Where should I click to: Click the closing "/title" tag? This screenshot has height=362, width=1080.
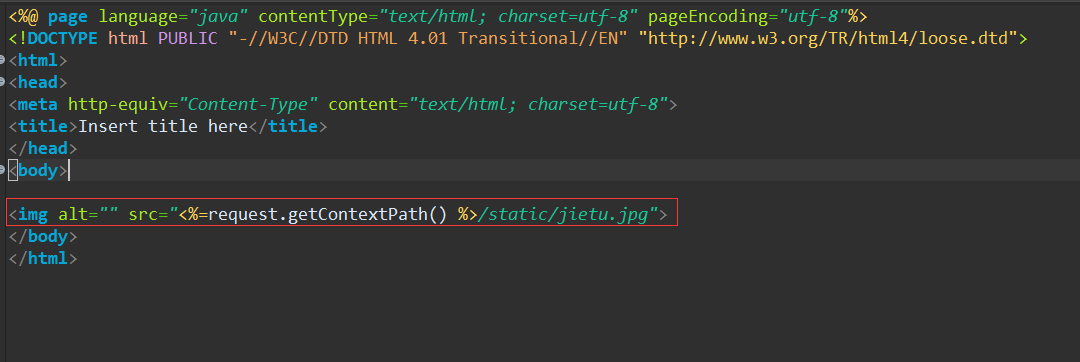[x=288, y=127]
